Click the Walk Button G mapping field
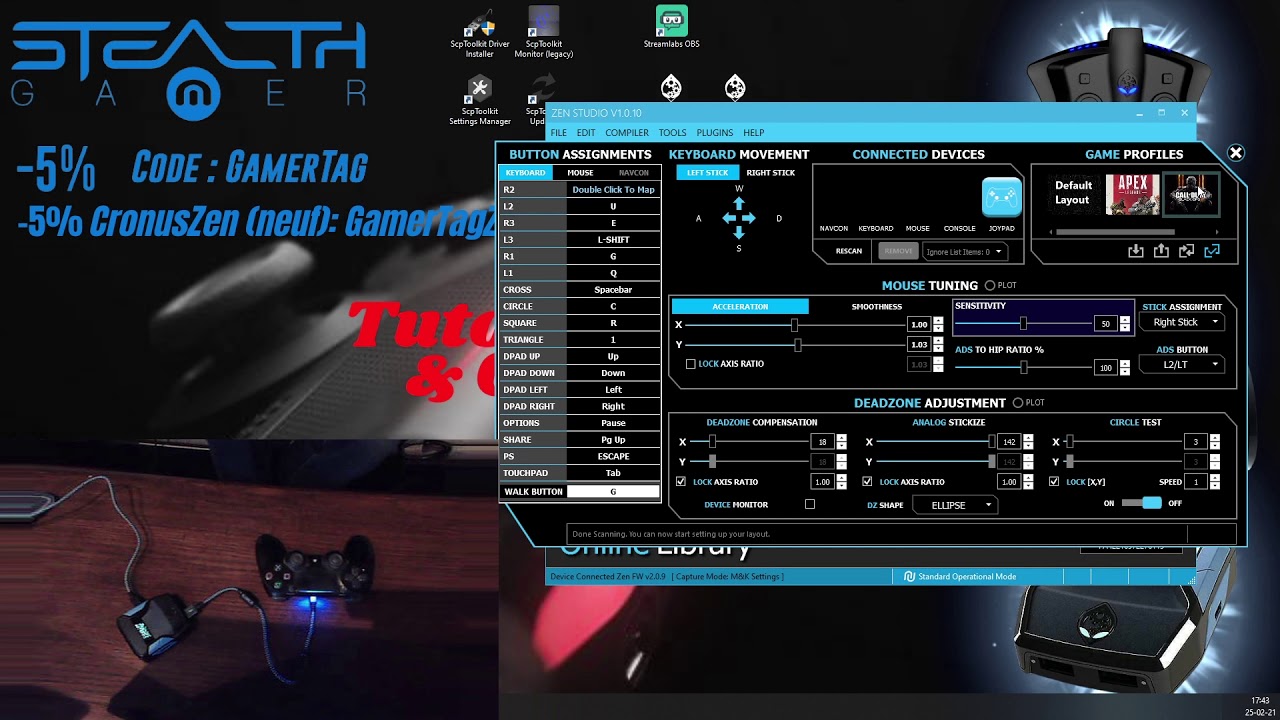Viewport: 1280px width, 720px height. [613, 492]
